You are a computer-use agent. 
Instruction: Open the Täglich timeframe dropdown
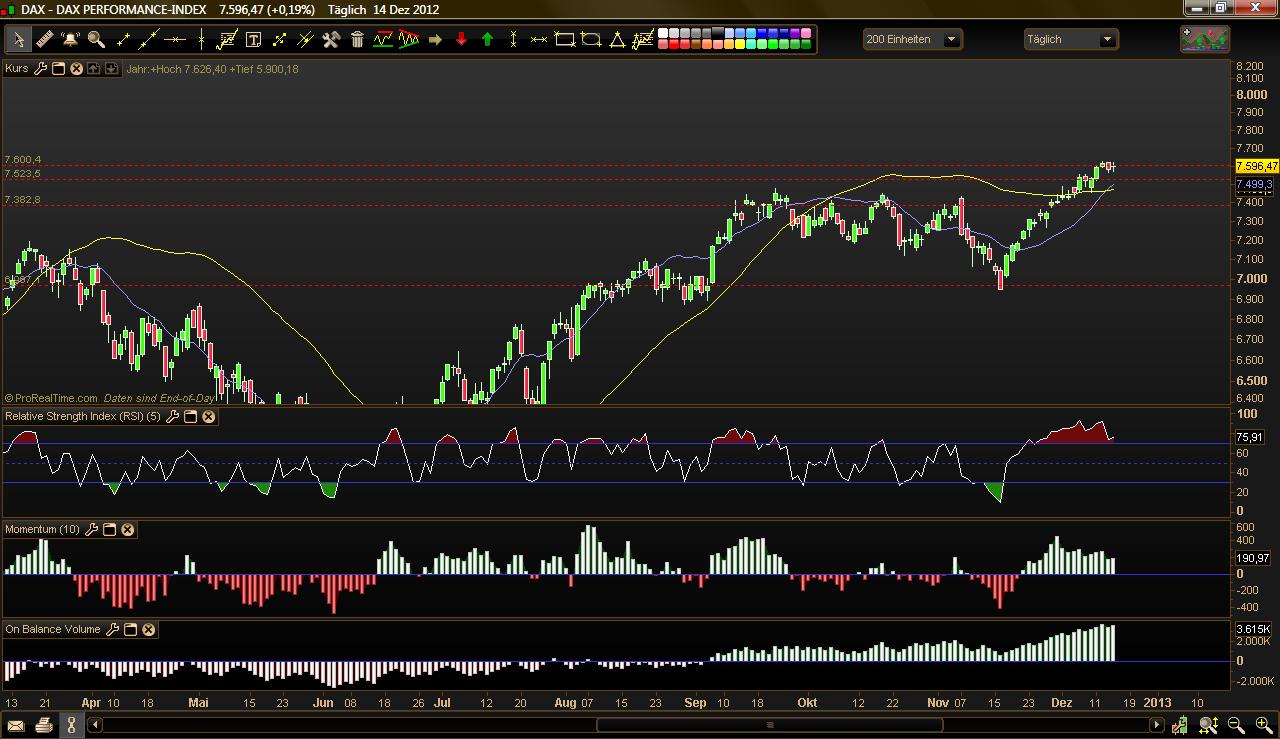(1071, 39)
